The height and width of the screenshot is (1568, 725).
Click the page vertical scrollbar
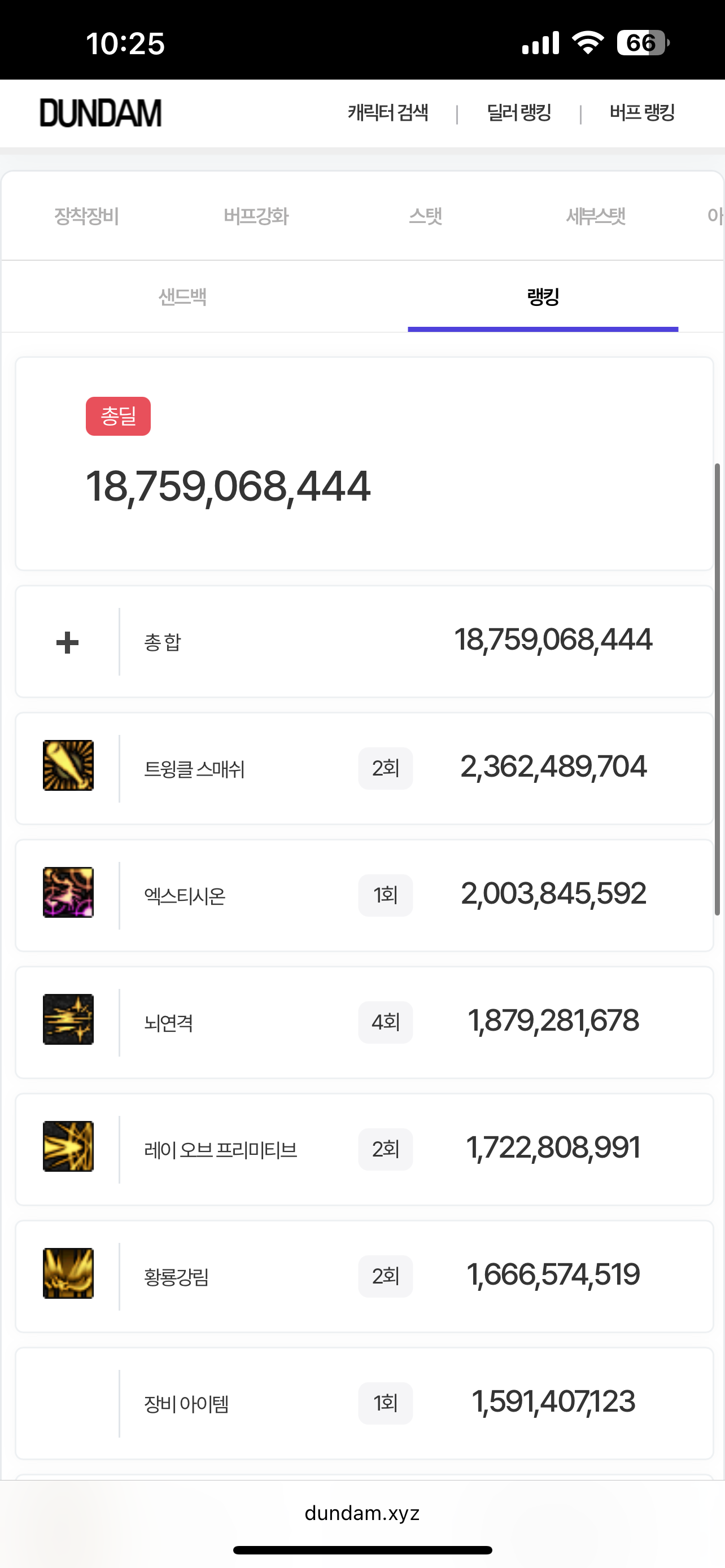click(x=717, y=688)
